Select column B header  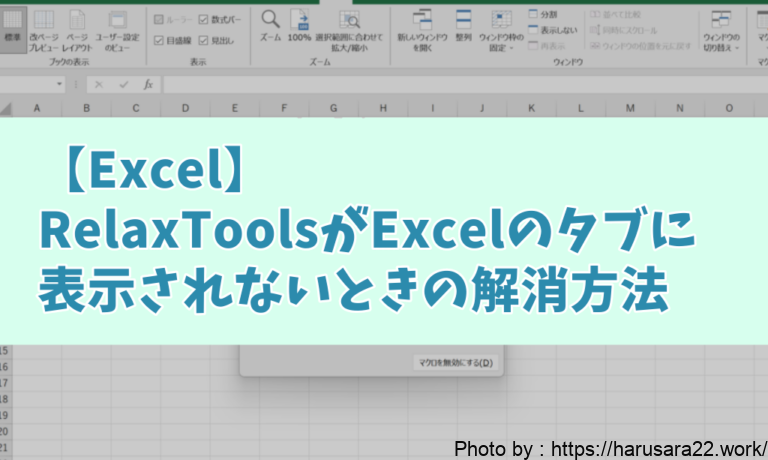(86, 108)
